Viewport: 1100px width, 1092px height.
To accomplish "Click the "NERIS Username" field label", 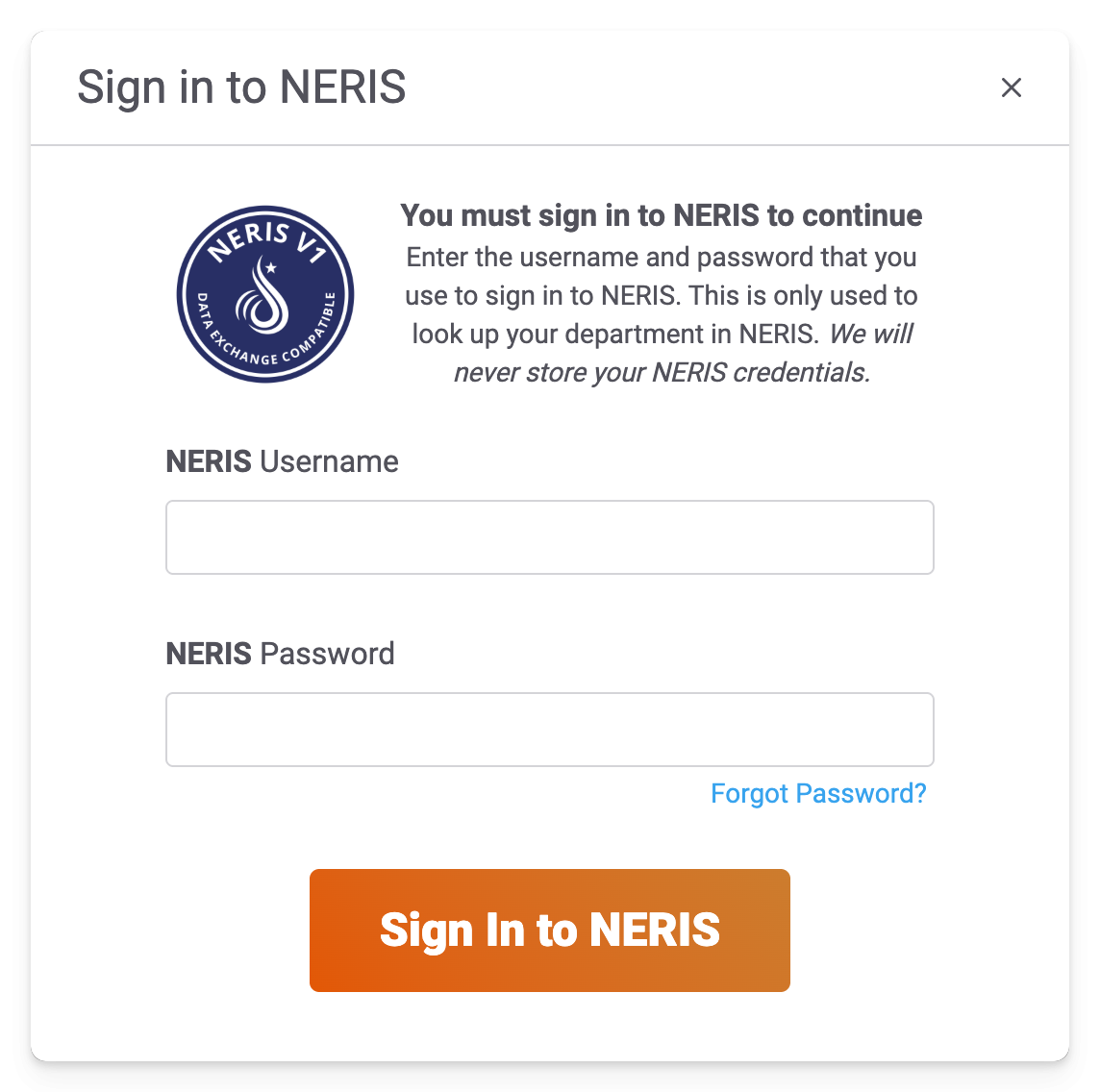I will [x=282, y=461].
